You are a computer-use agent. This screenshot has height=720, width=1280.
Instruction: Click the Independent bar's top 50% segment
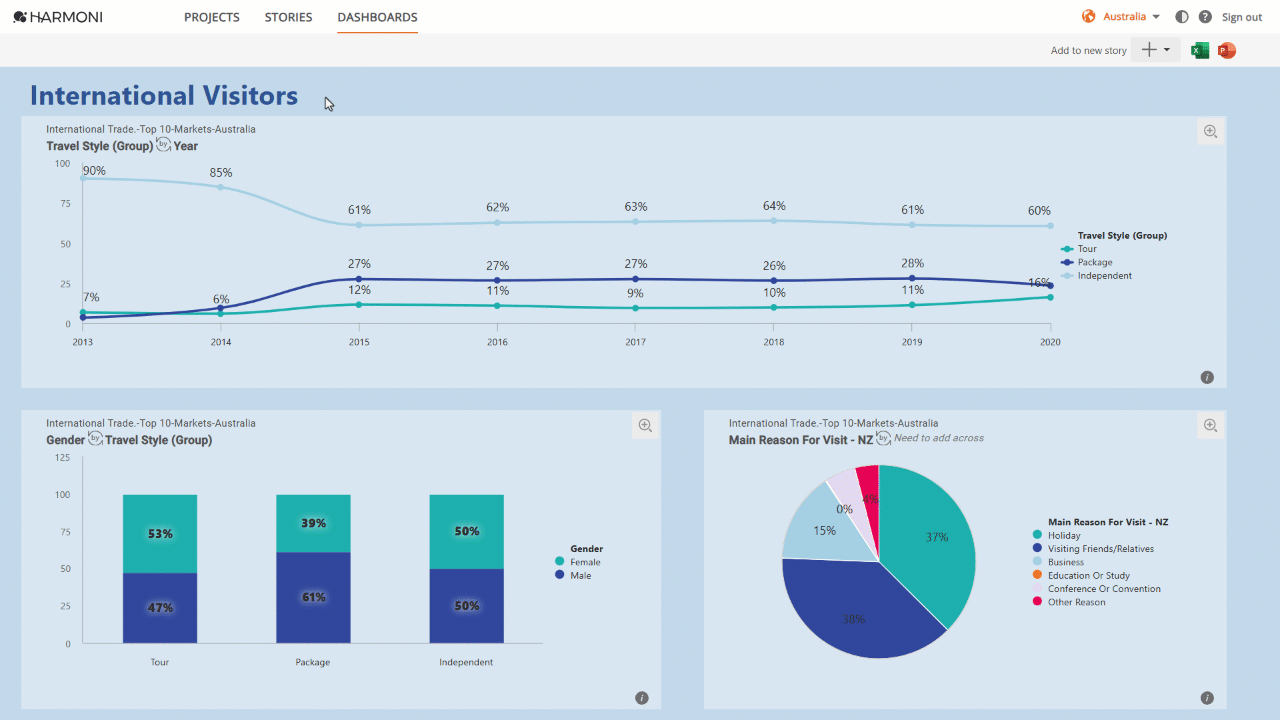(x=467, y=532)
